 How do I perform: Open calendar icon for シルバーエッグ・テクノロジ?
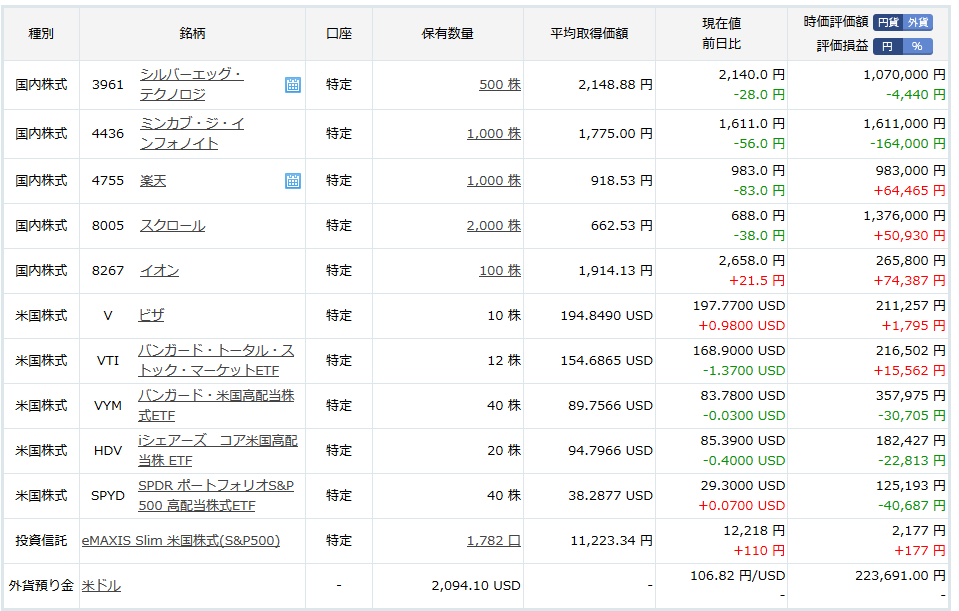pyautogui.click(x=293, y=85)
